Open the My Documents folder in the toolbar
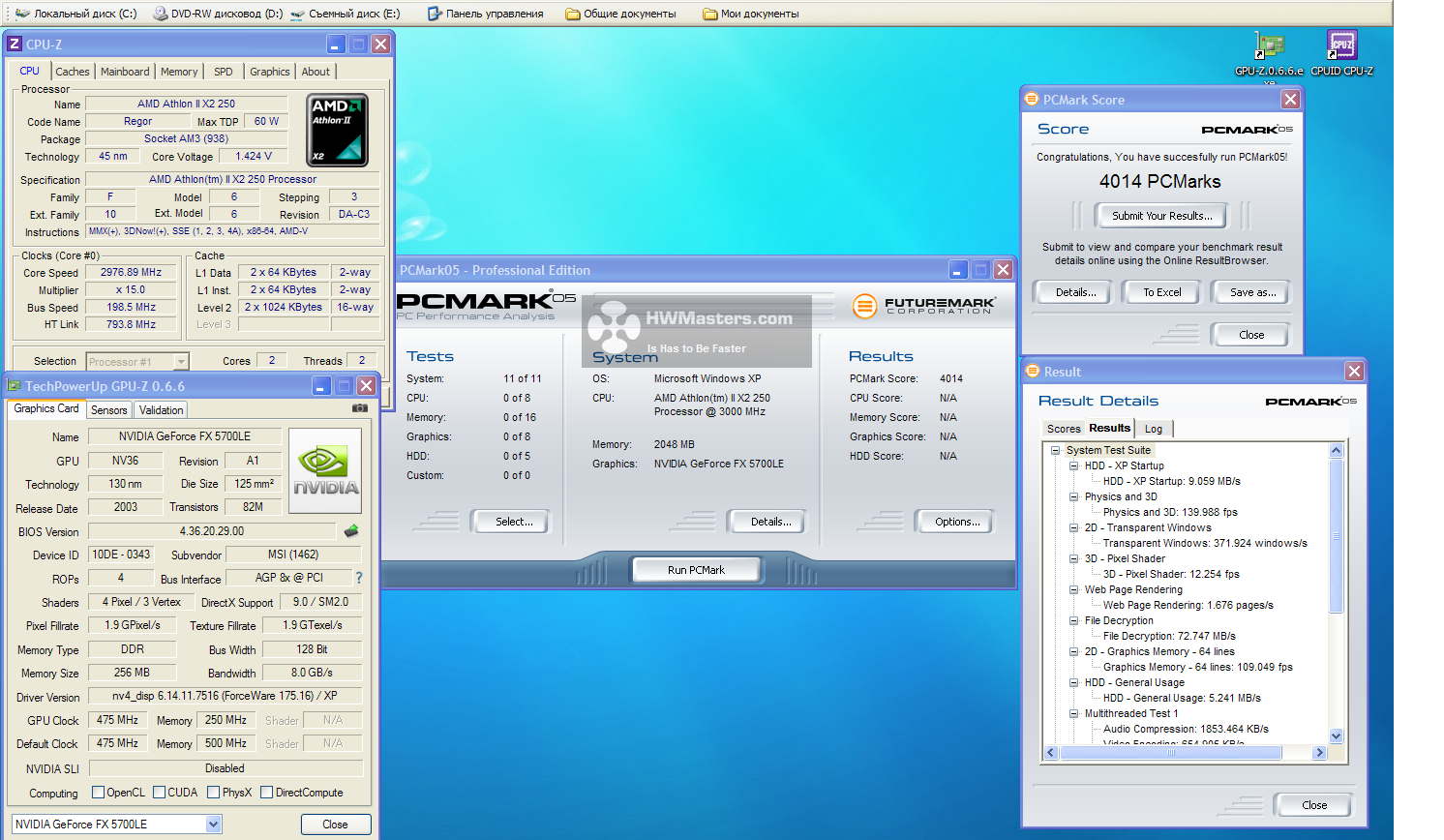Viewport: 1444px width, 840px height. point(751,14)
